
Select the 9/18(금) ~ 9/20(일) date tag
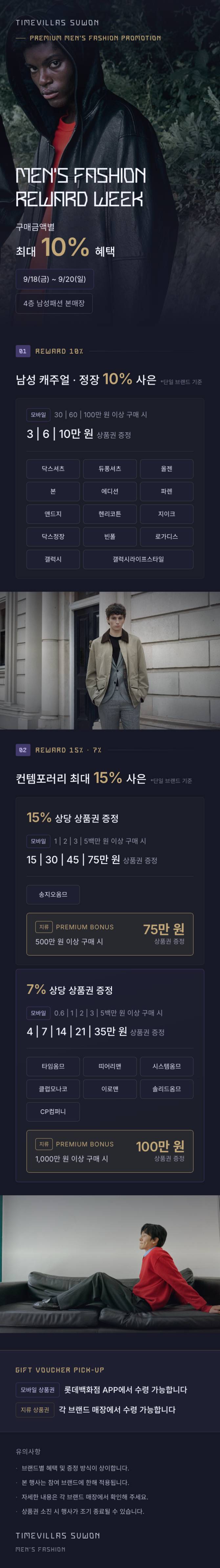(55, 279)
